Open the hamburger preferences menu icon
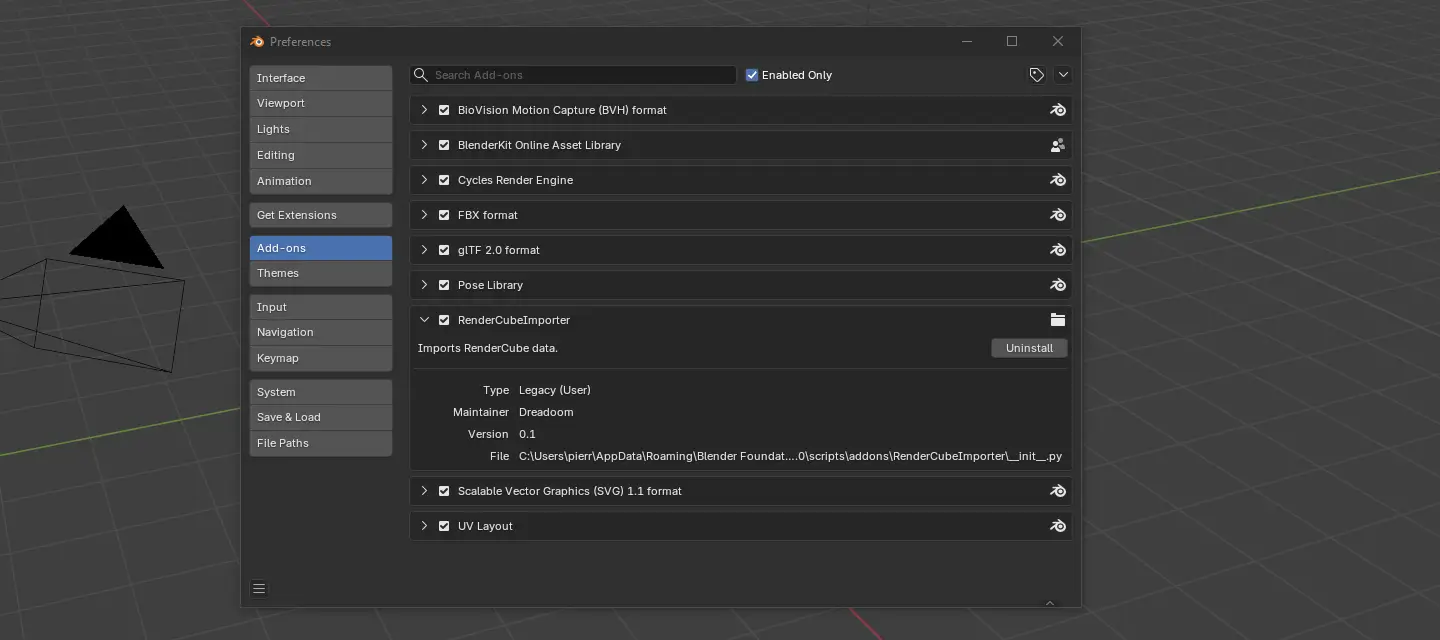 click(259, 589)
